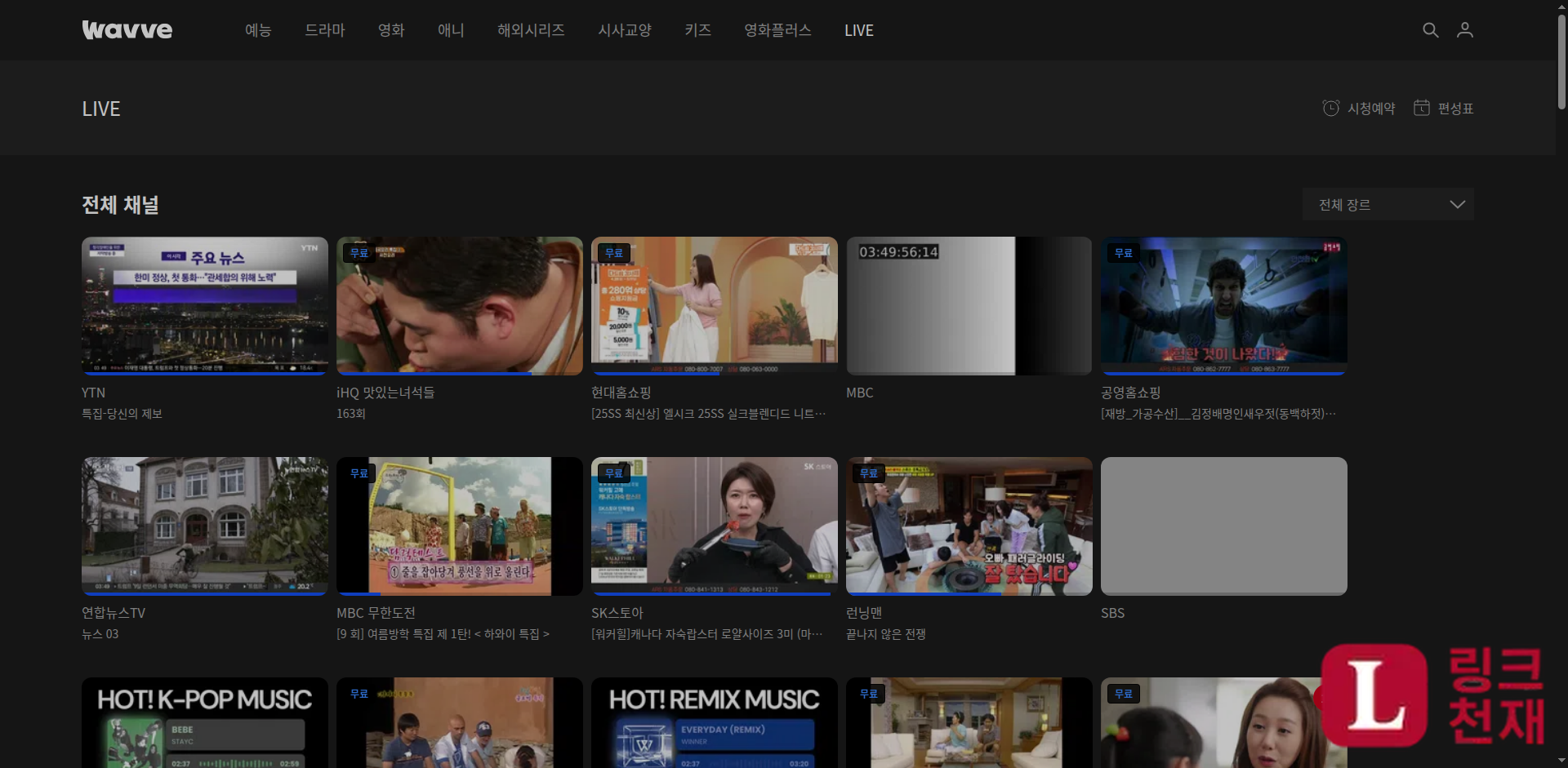Open the 예능 menu
This screenshot has width=1568, height=768.
click(258, 30)
